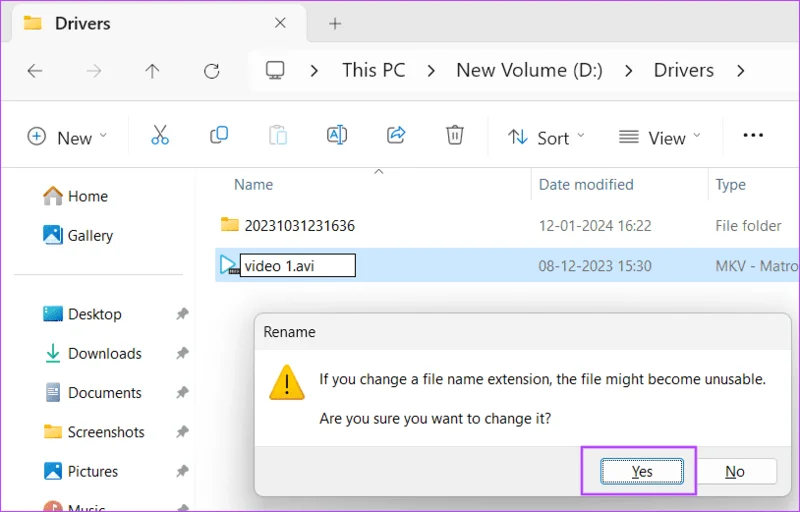Open the Sort dropdown menu
The height and width of the screenshot is (512, 800).
[x=546, y=137]
